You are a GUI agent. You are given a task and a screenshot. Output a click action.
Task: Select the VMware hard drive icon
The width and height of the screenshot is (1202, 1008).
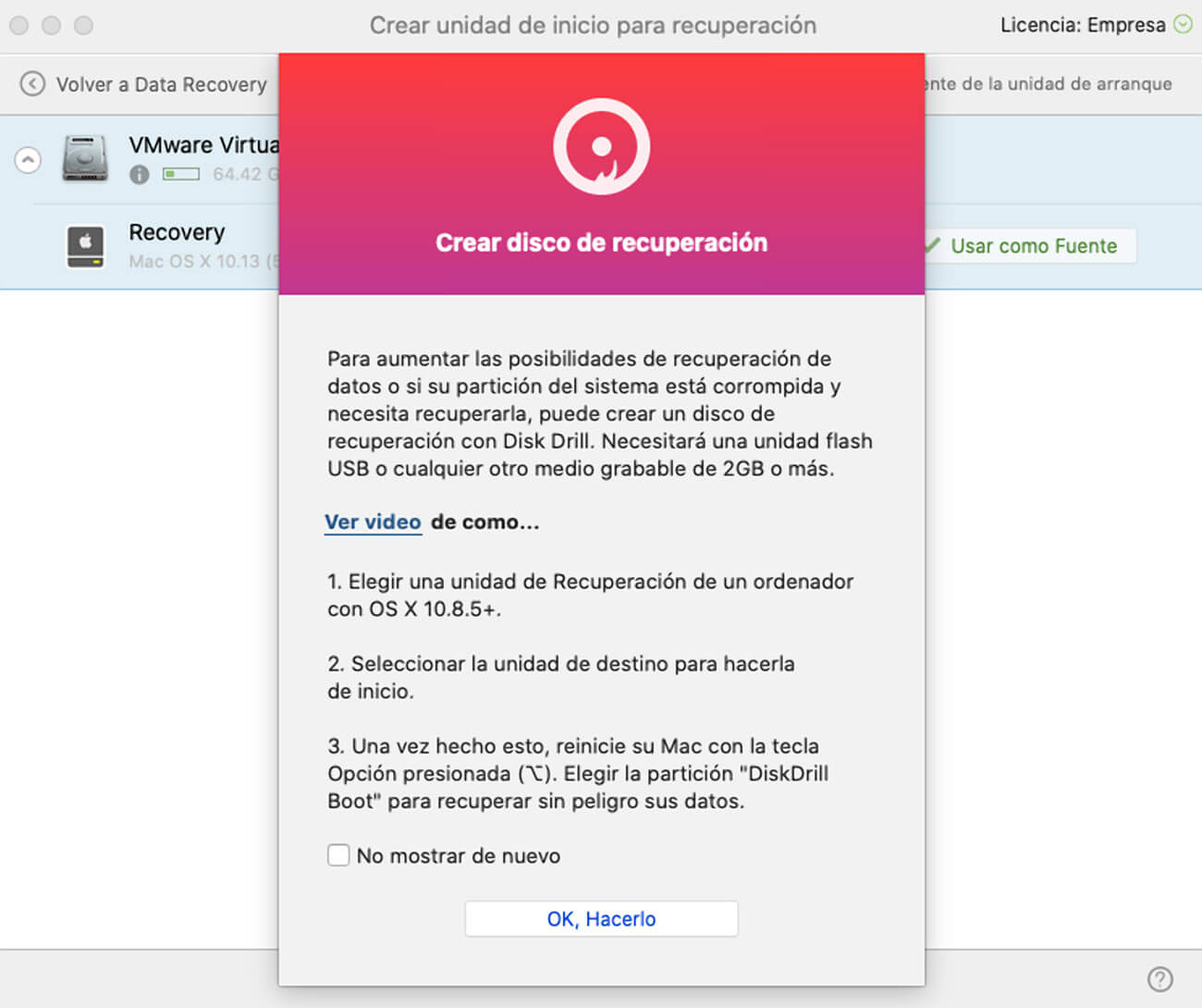[85, 157]
